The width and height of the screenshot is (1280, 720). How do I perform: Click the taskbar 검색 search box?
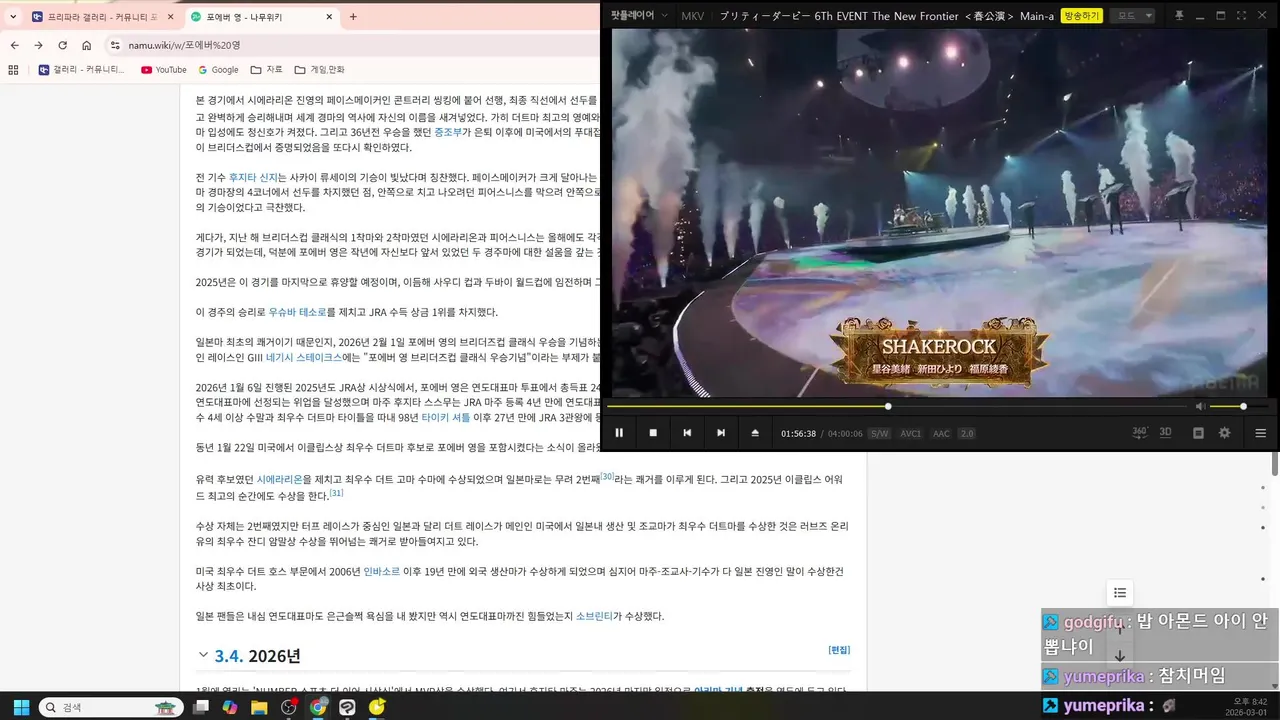pos(110,707)
